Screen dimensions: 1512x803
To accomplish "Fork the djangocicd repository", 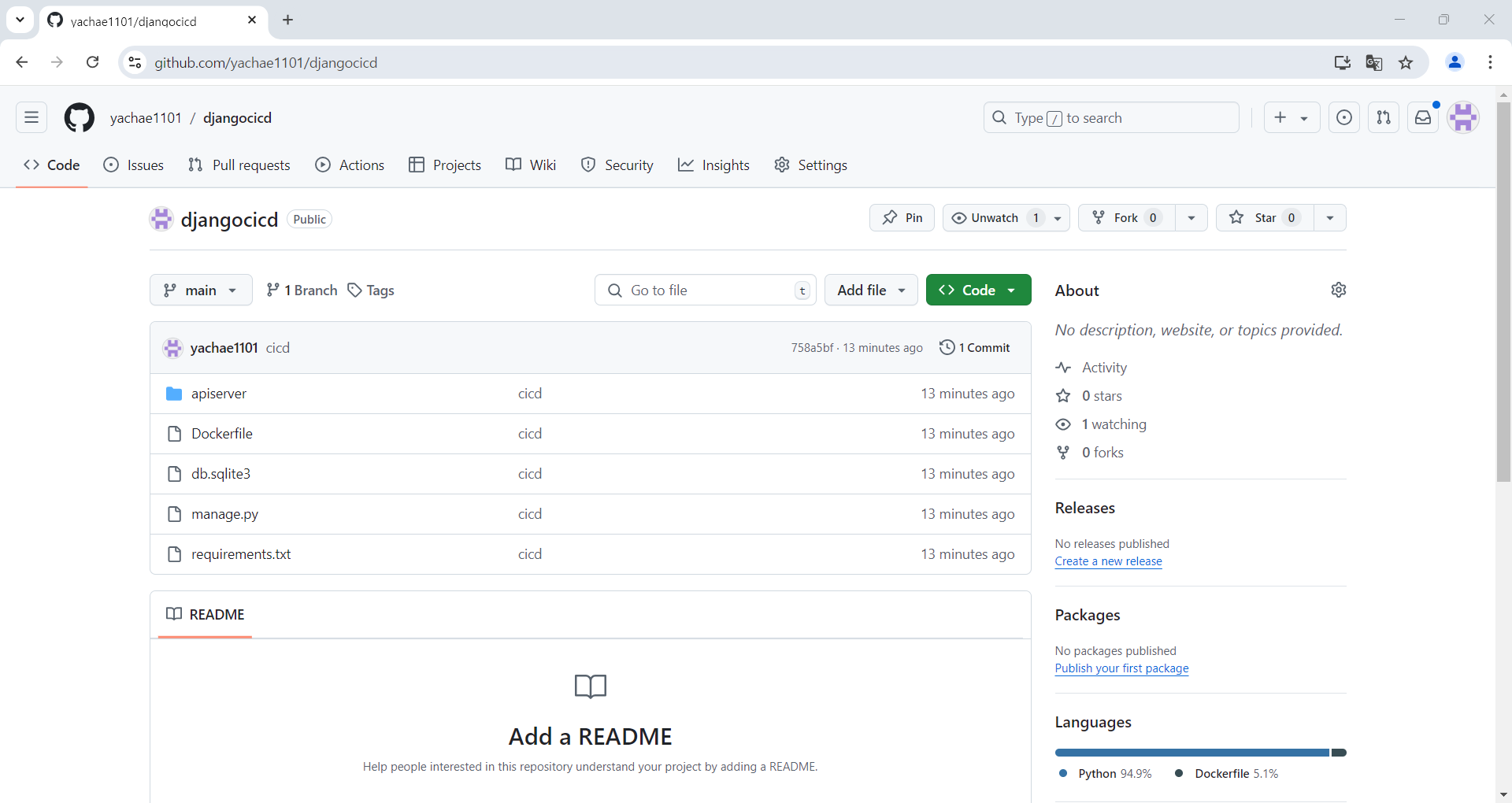I will coord(1127,218).
